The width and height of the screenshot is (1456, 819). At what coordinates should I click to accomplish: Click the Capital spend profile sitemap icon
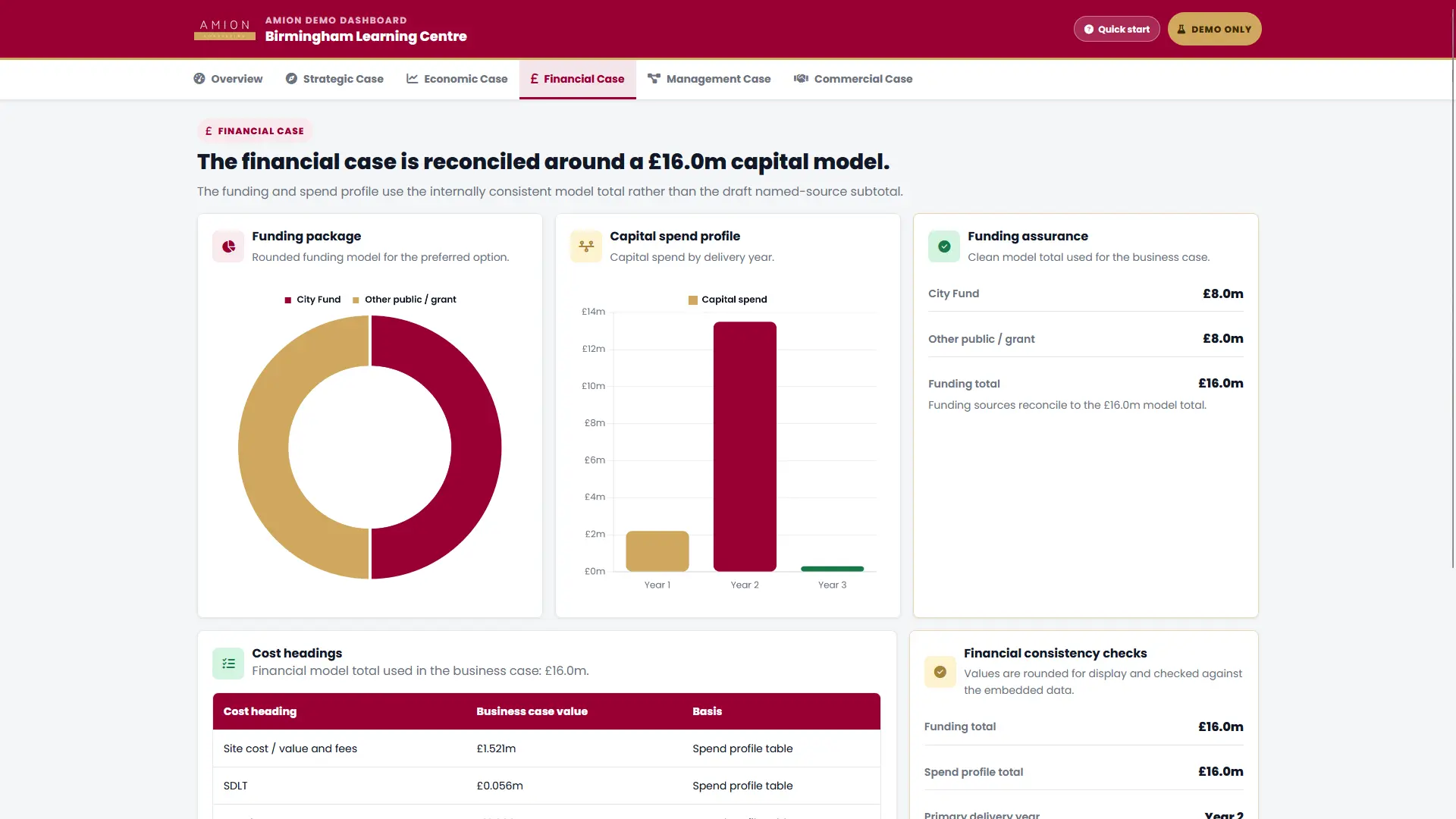coord(586,246)
